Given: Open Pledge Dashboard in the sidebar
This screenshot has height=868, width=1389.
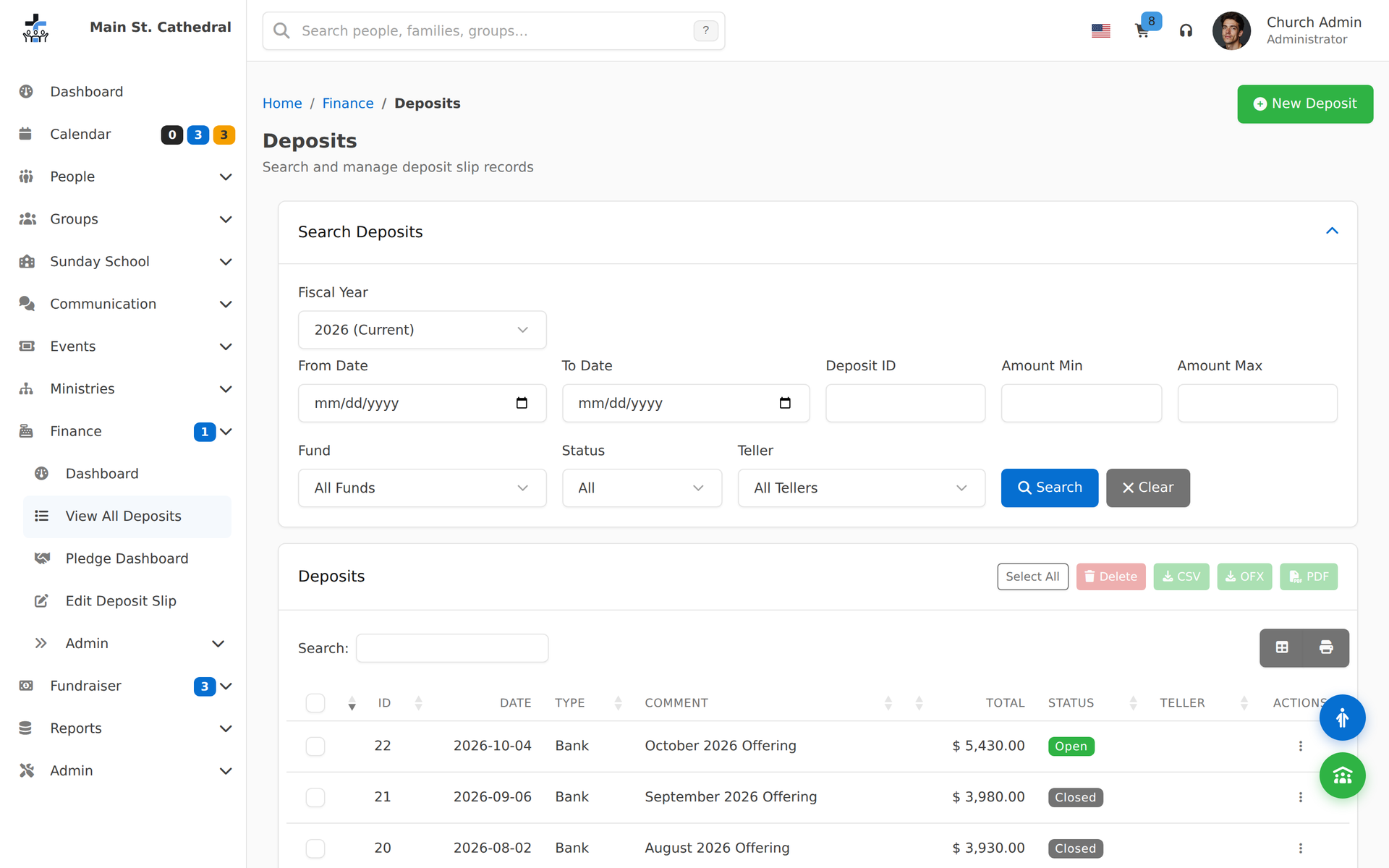Looking at the screenshot, I should click(127, 558).
